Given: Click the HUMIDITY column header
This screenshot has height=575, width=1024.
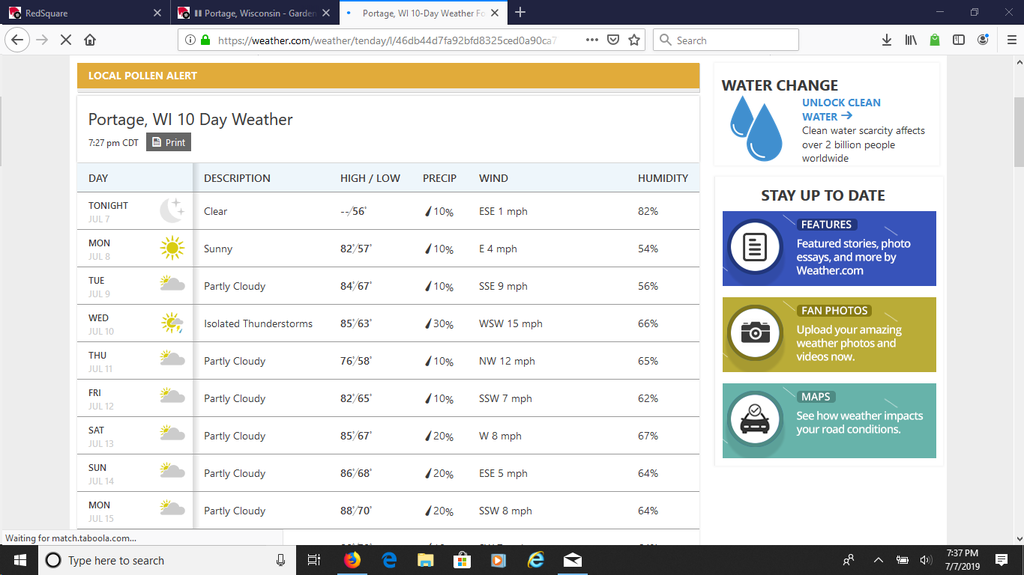Looking at the screenshot, I should pos(663,178).
